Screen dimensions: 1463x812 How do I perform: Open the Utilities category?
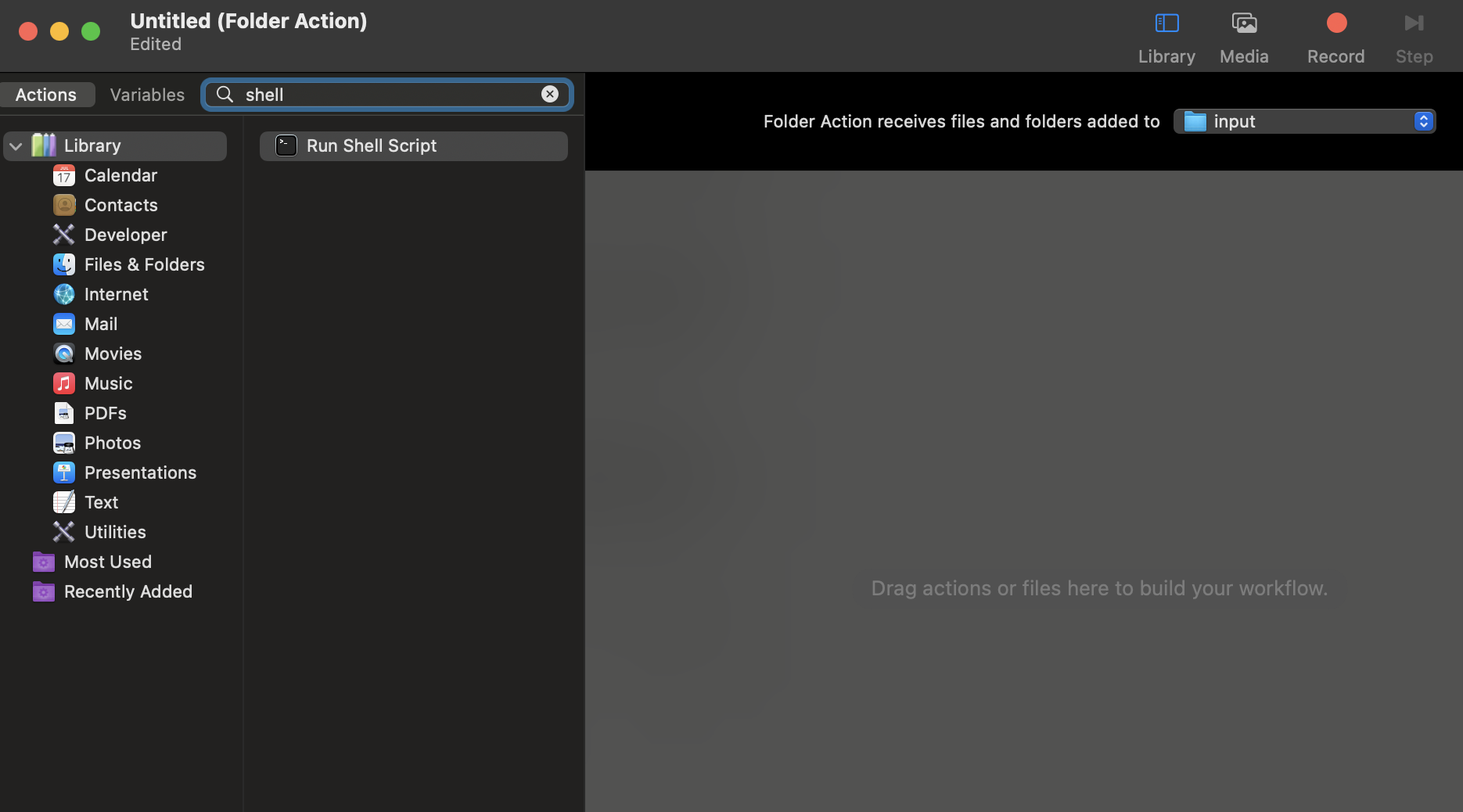pyautogui.click(x=114, y=532)
